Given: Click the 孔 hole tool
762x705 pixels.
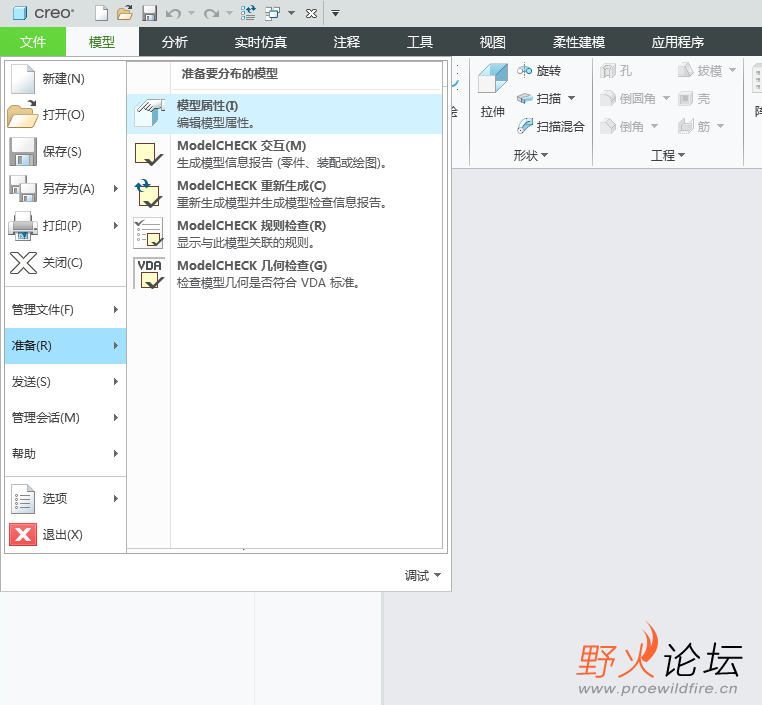Looking at the screenshot, I should pos(616,71).
